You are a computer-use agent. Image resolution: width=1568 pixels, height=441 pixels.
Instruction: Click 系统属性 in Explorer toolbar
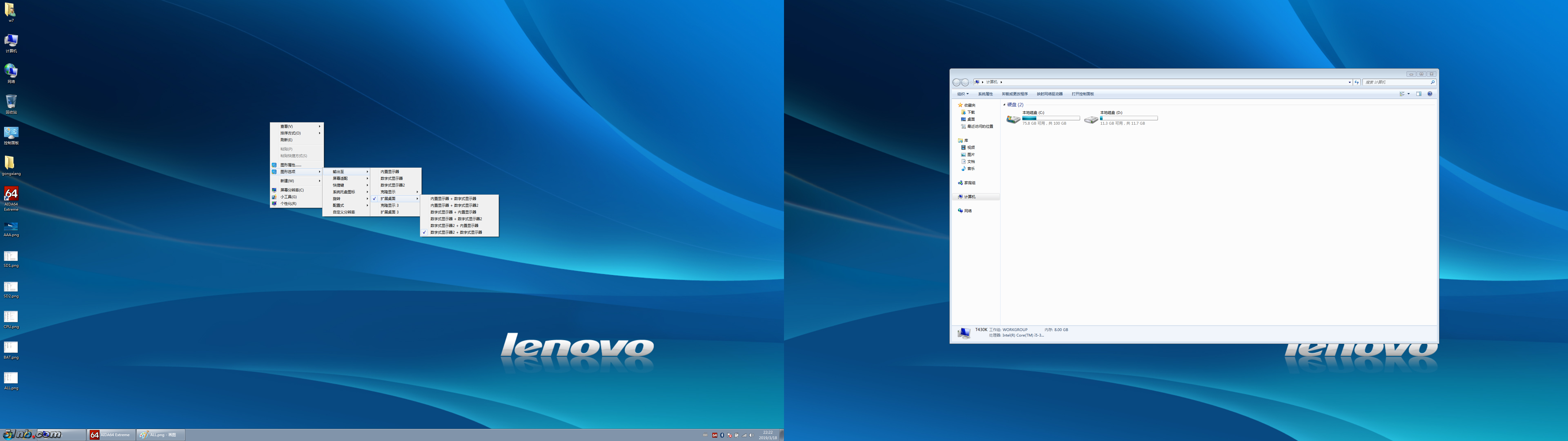[985, 94]
